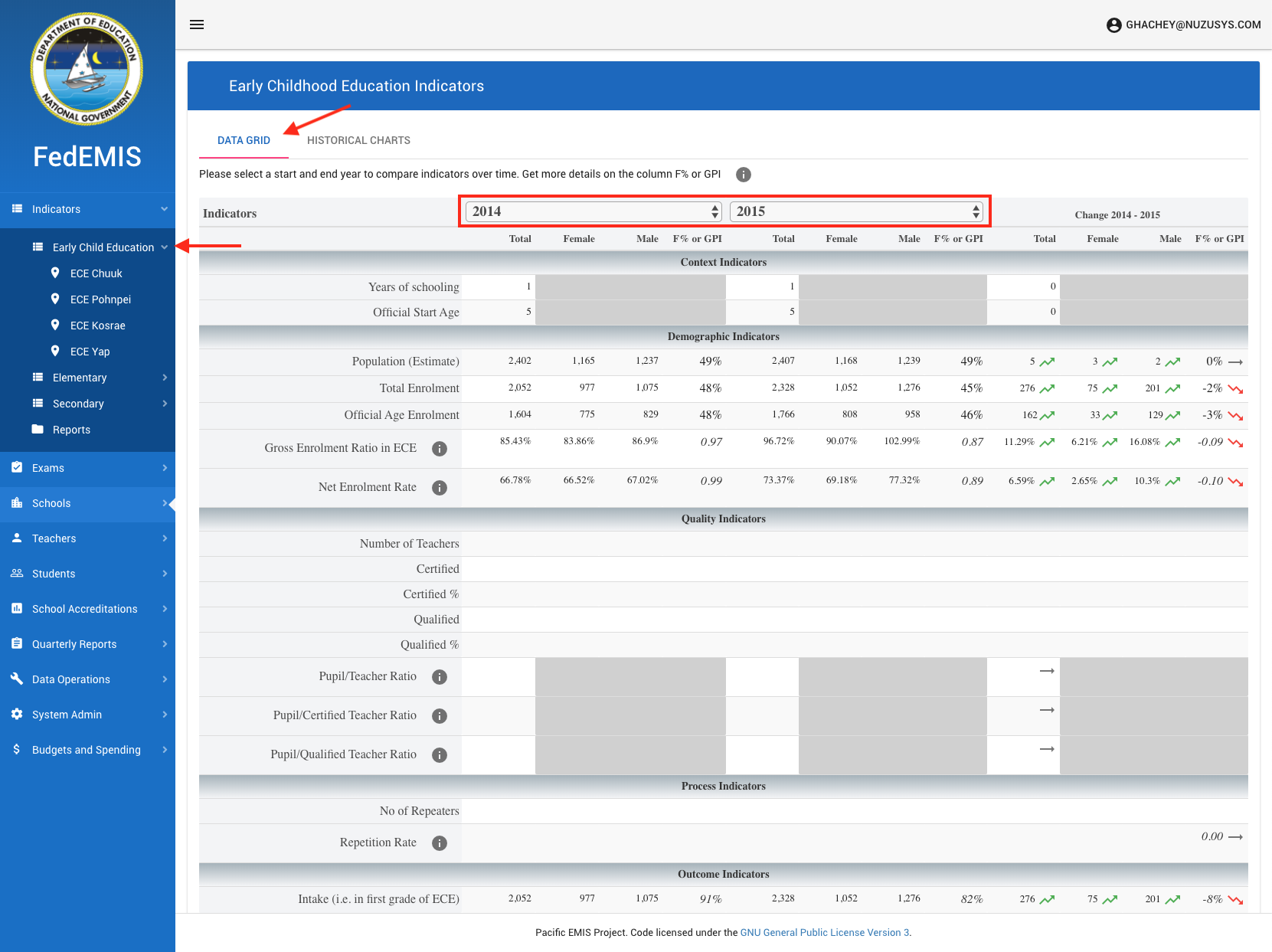Click the Pupil/Teacher Ratio info icon
Screen dimensions: 1272x952
(x=439, y=677)
